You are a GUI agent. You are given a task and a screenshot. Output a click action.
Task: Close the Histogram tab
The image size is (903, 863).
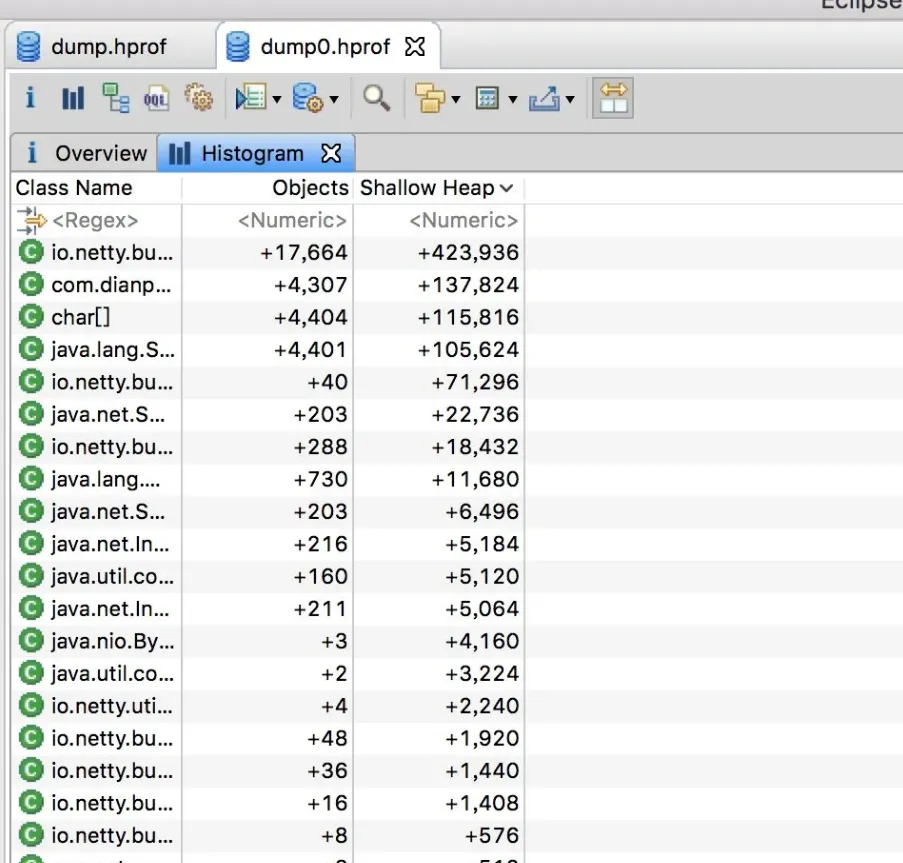coord(331,153)
